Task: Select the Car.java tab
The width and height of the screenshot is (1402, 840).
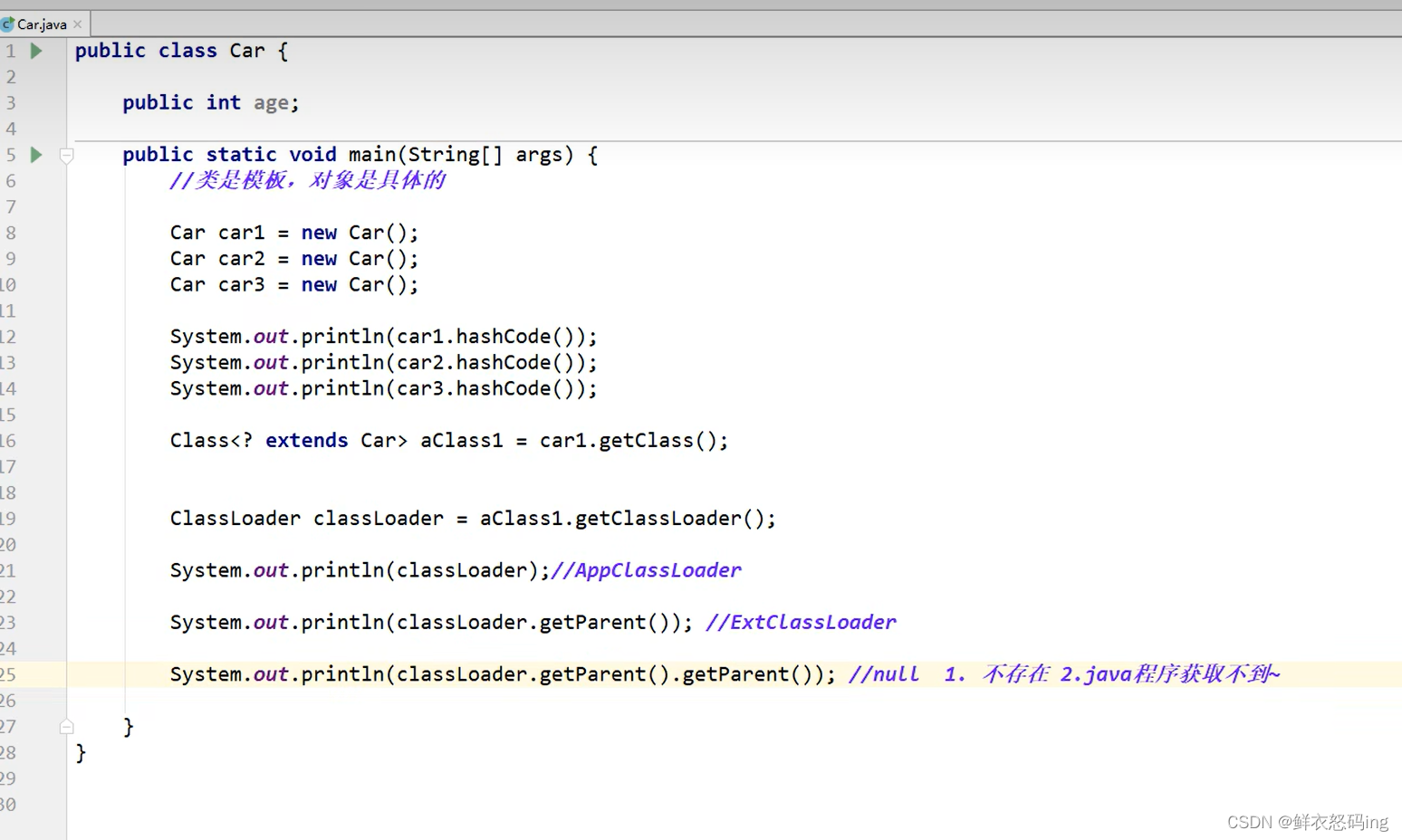Action: 42,24
